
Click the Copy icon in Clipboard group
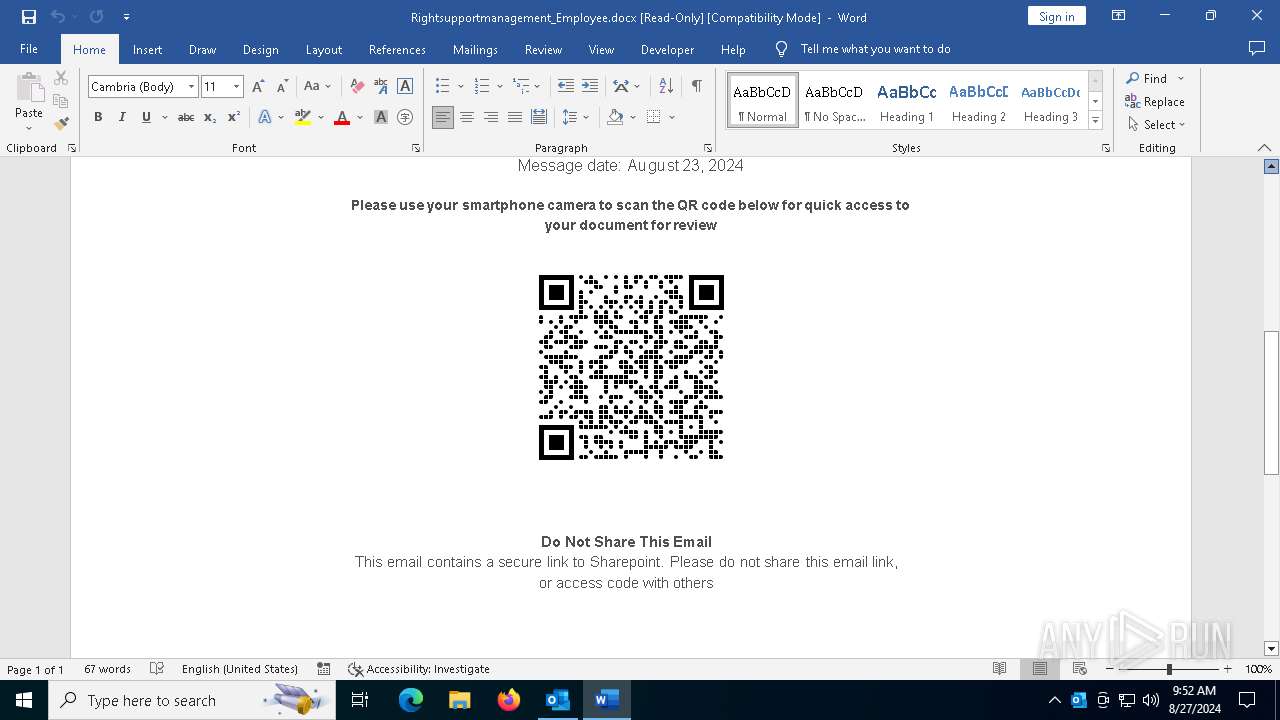click(x=61, y=101)
